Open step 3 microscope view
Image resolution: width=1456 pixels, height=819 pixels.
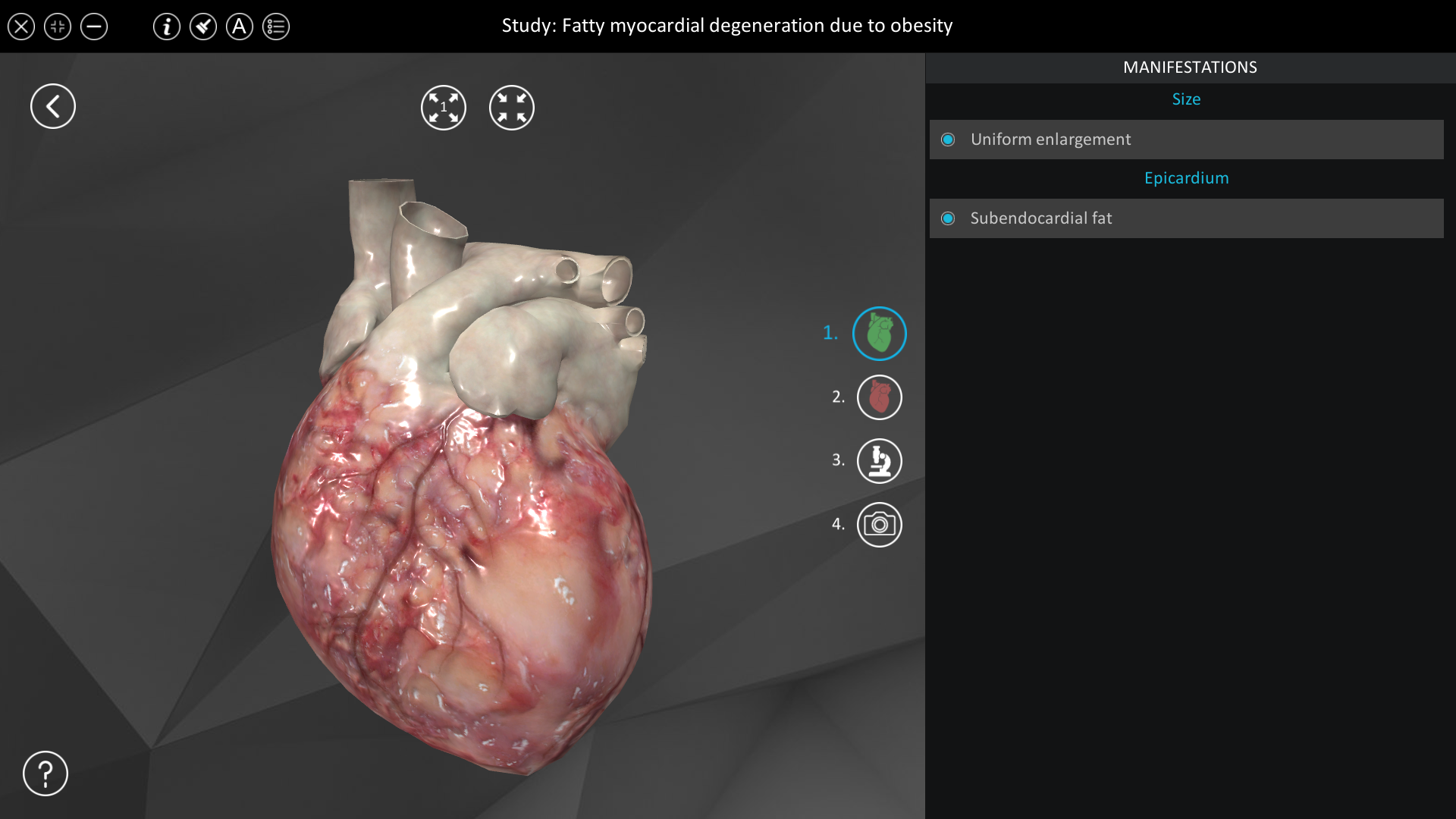coord(880,460)
